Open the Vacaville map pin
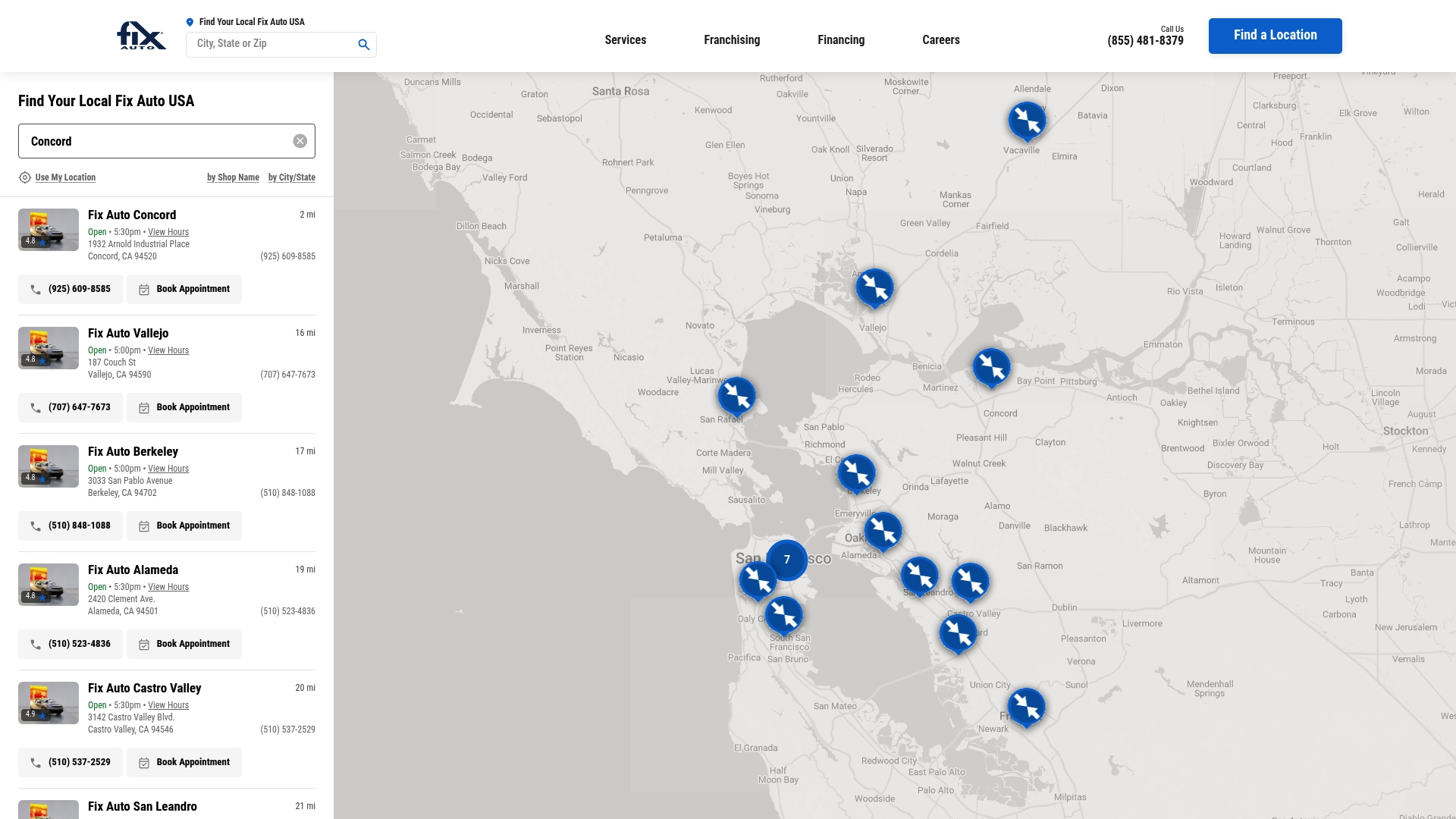This screenshot has height=819, width=1456. point(1028,121)
